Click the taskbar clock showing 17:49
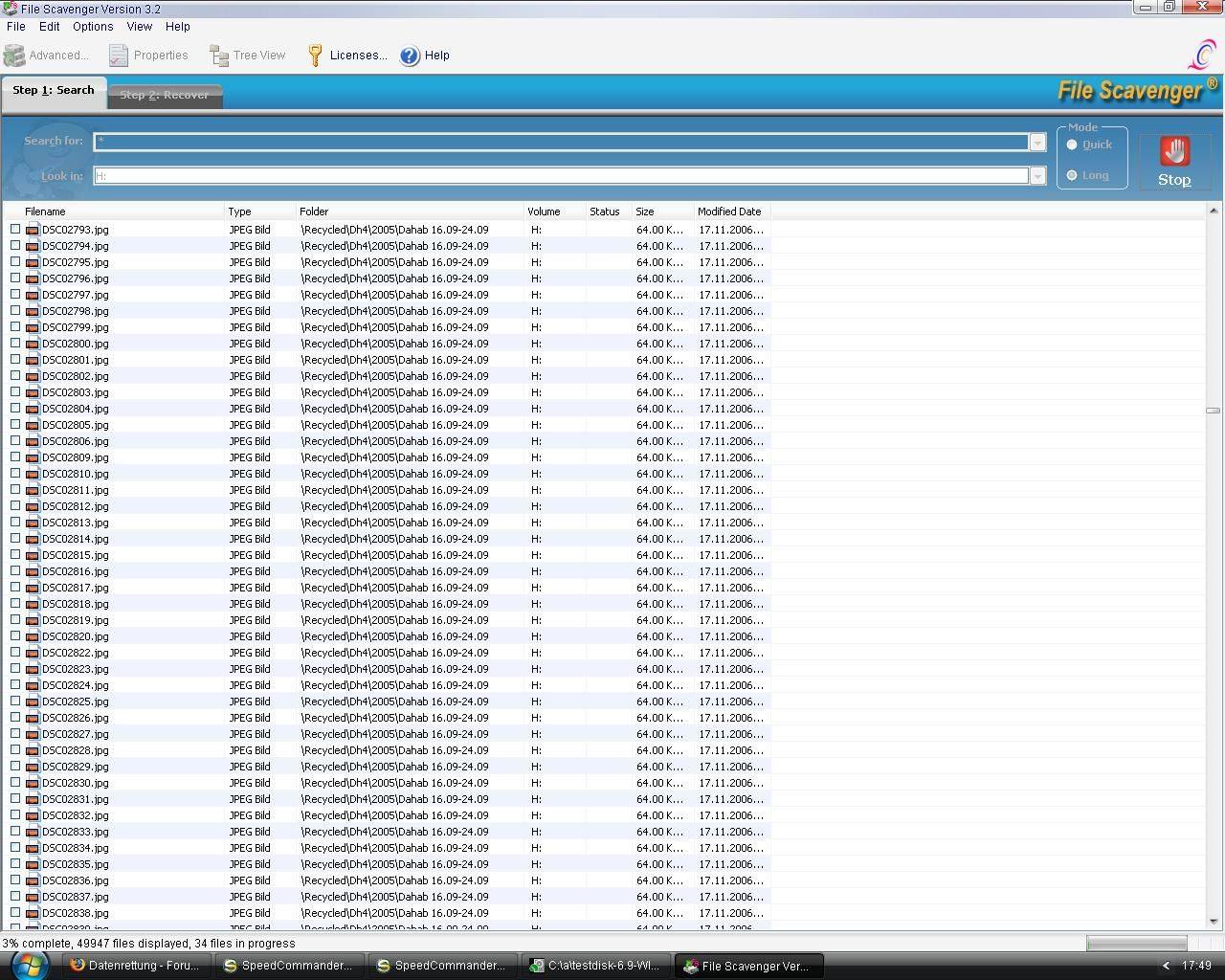 coord(1196,966)
